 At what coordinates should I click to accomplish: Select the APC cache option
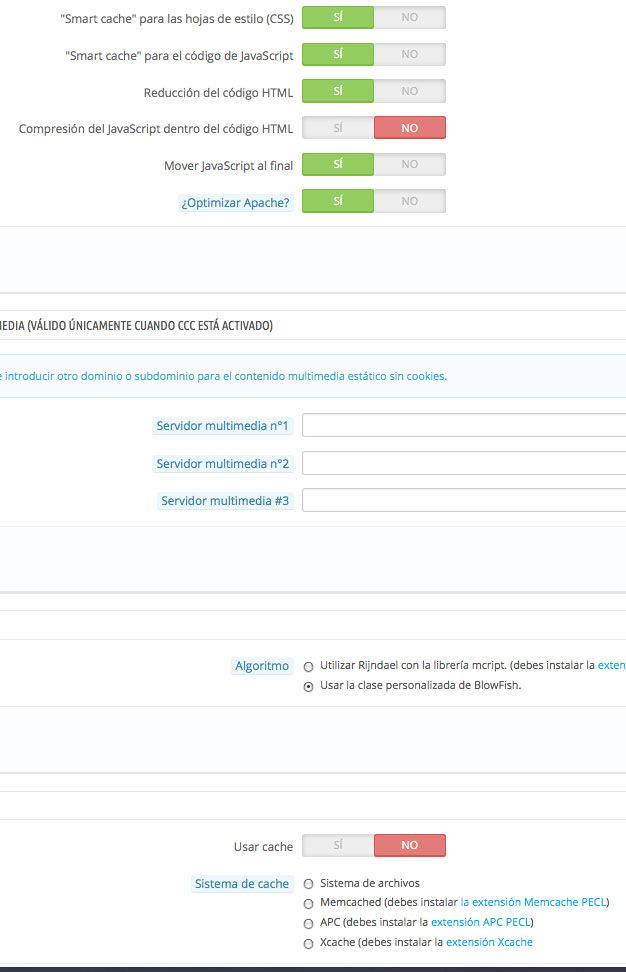(308, 924)
